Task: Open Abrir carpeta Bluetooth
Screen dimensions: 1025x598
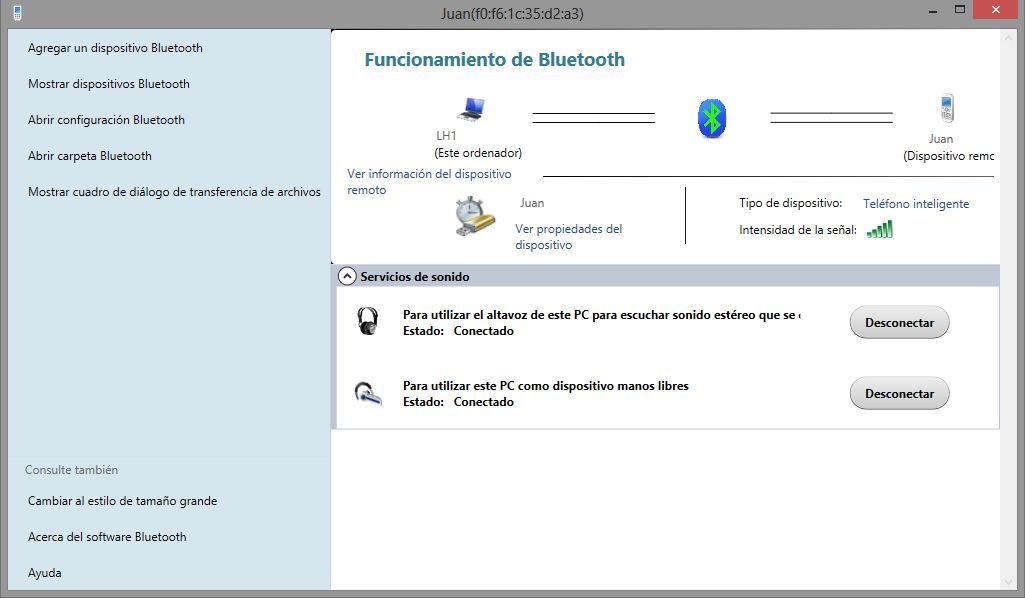Action: [x=90, y=156]
